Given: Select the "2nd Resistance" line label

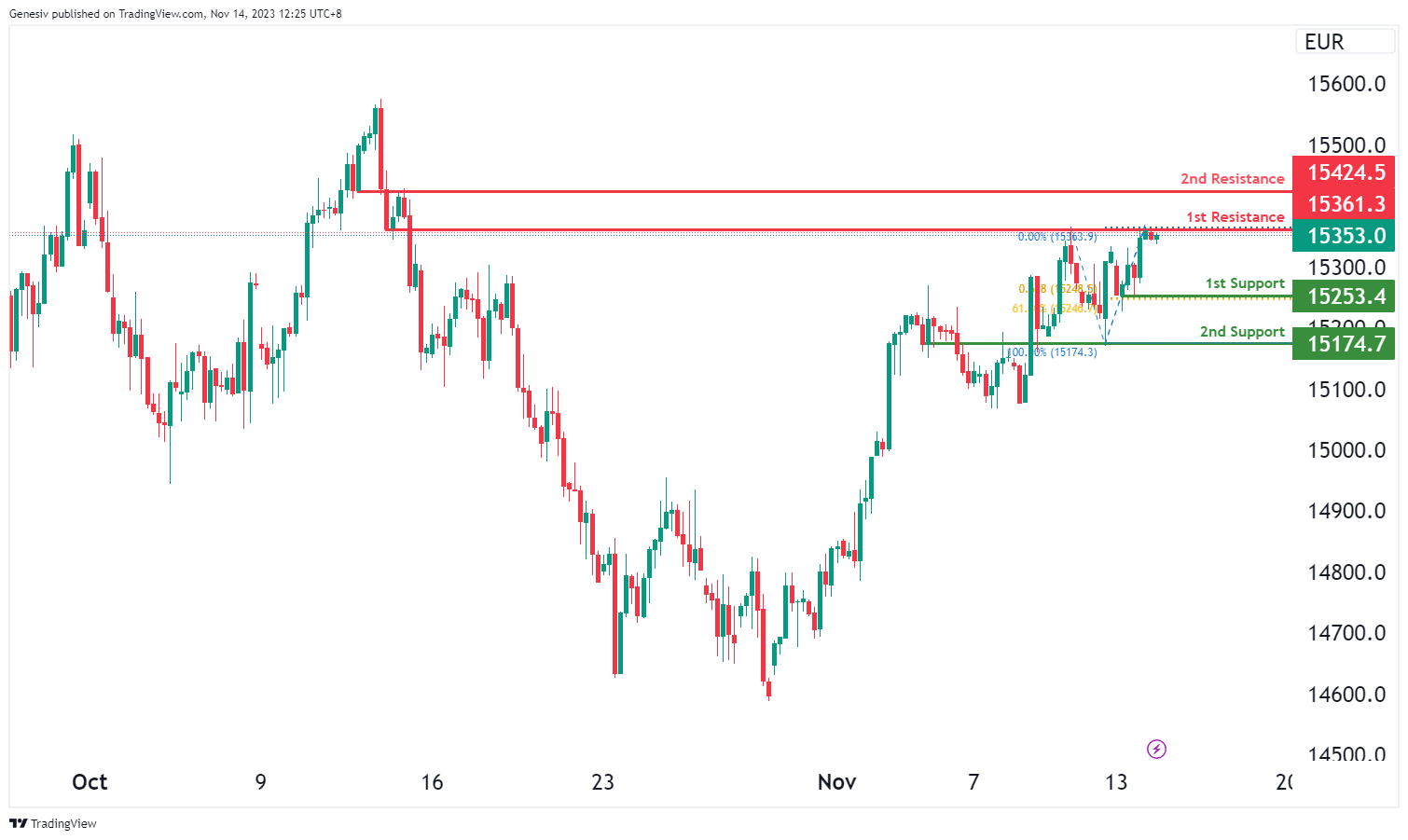Looking at the screenshot, I should (1232, 179).
